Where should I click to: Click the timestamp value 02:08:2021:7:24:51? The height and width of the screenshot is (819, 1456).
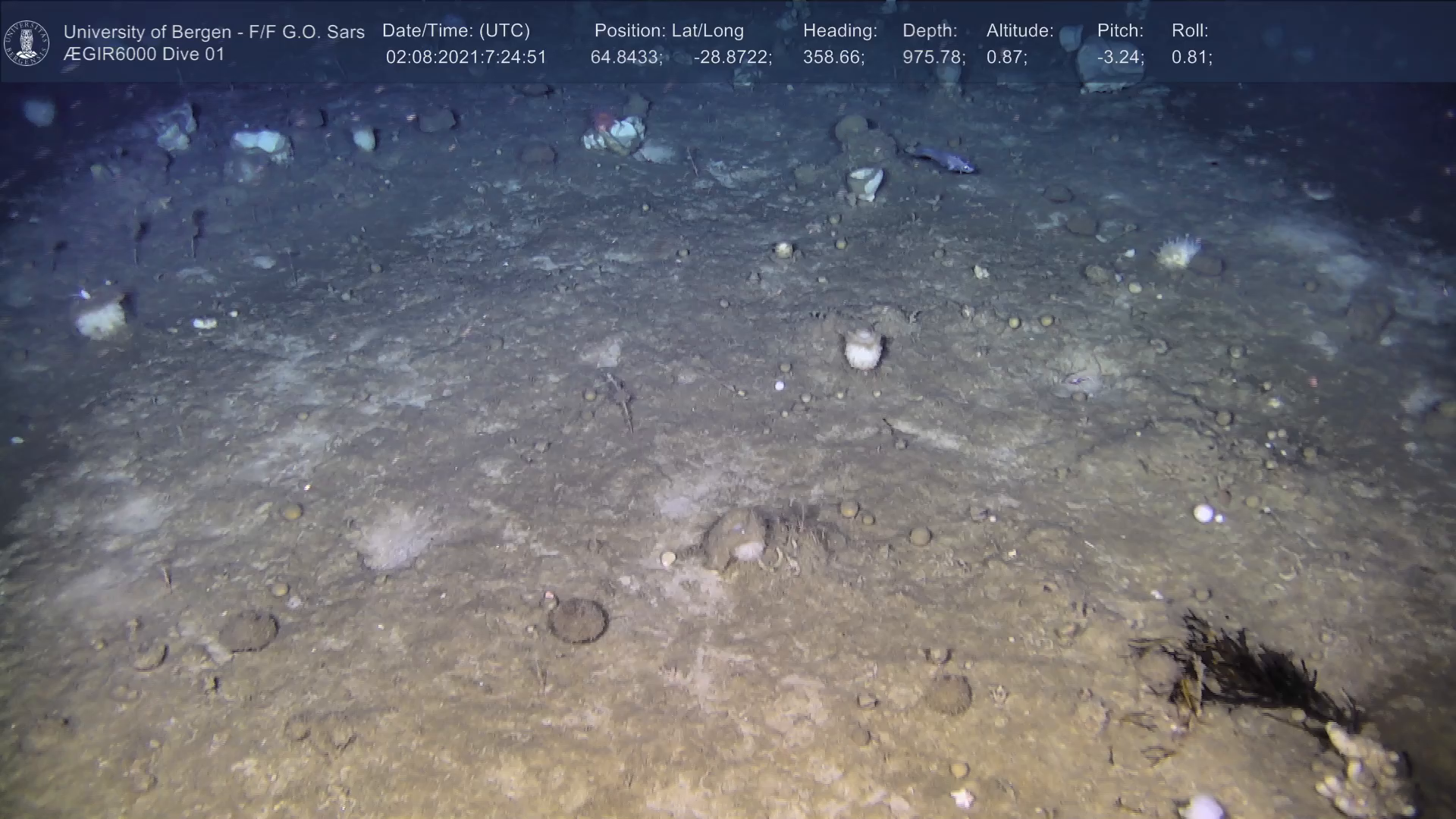click(466, 58)
